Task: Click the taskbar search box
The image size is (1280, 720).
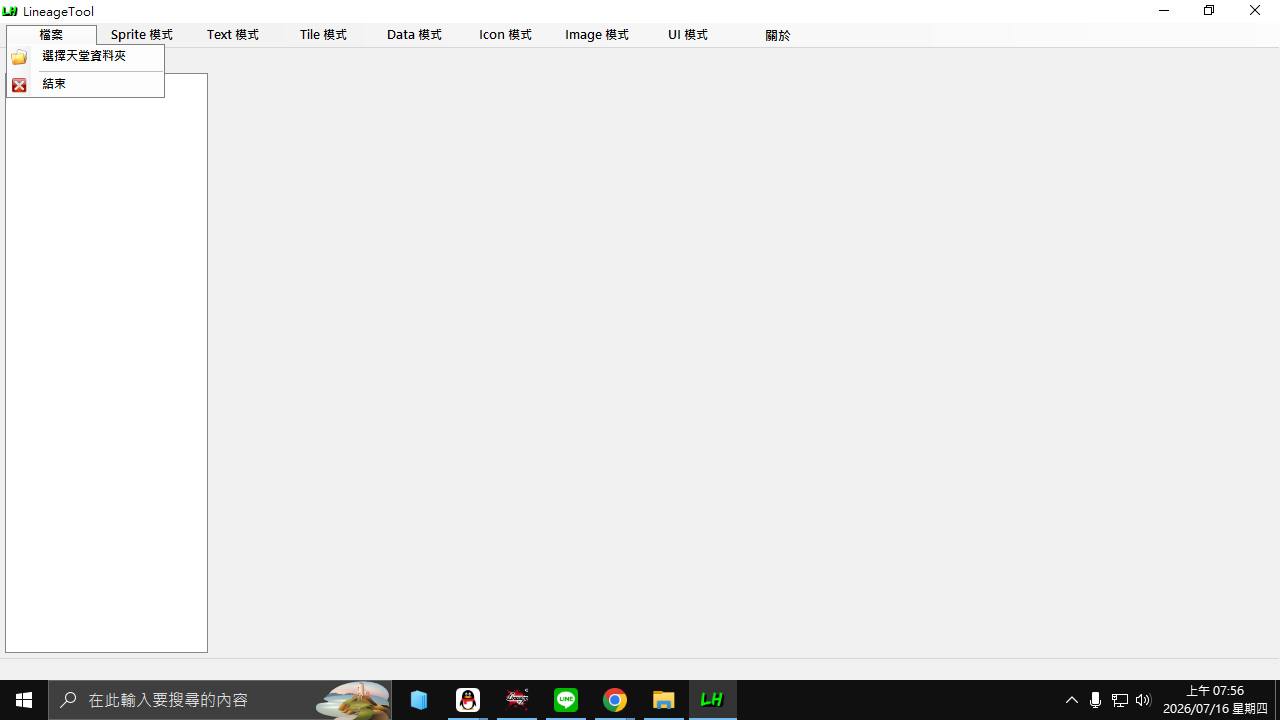Action: point(220,700)
